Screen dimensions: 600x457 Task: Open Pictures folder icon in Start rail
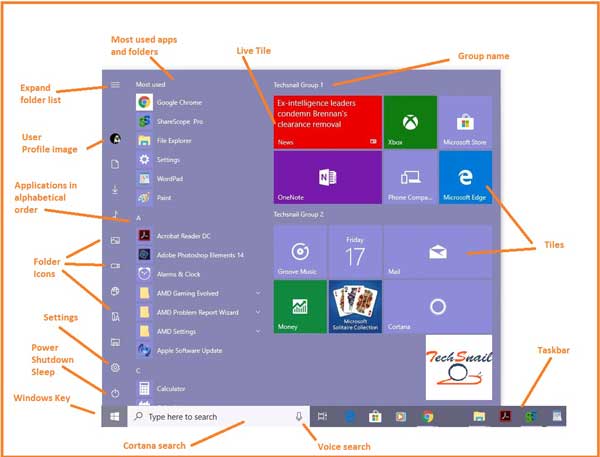[115, 240]
